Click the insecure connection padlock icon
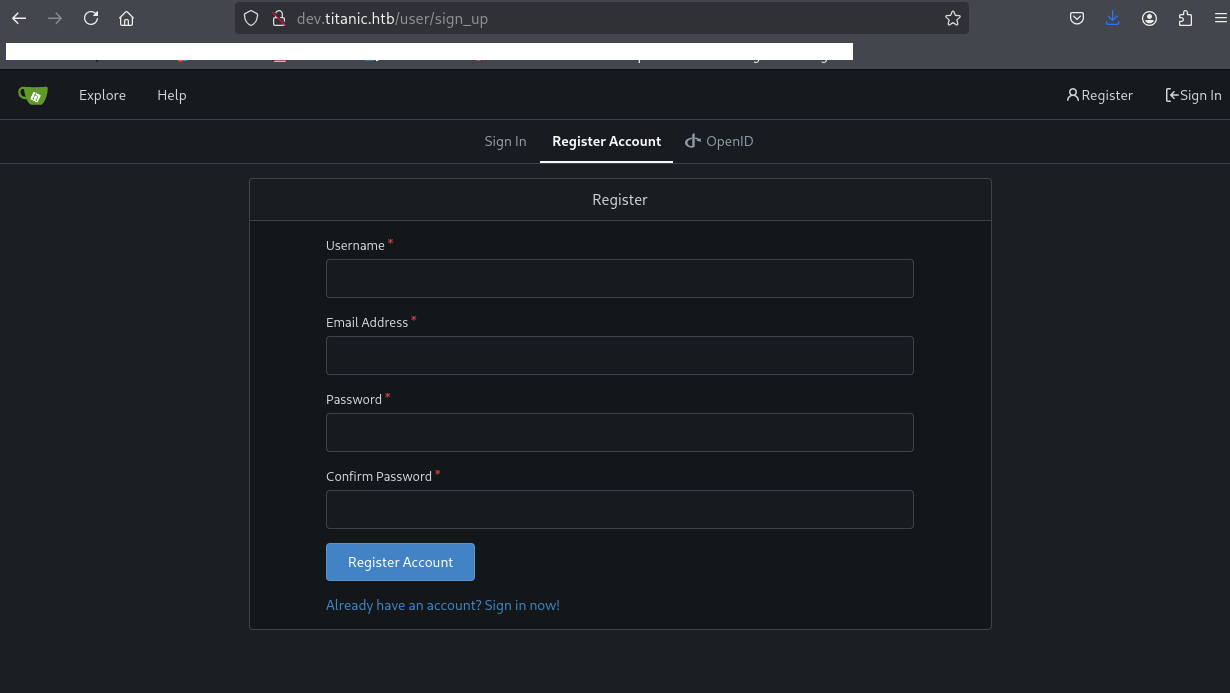1230x693 pixels. [x=279, y=18]
